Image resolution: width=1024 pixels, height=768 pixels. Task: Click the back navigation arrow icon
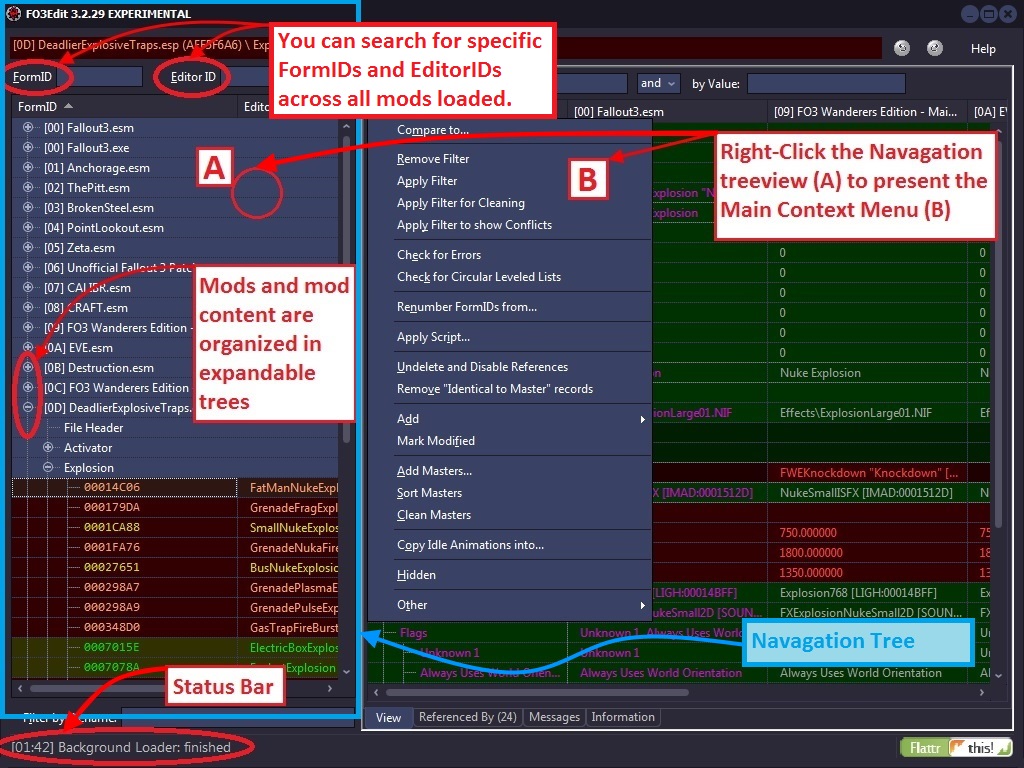pyautogui.click(x=902, y=48)
